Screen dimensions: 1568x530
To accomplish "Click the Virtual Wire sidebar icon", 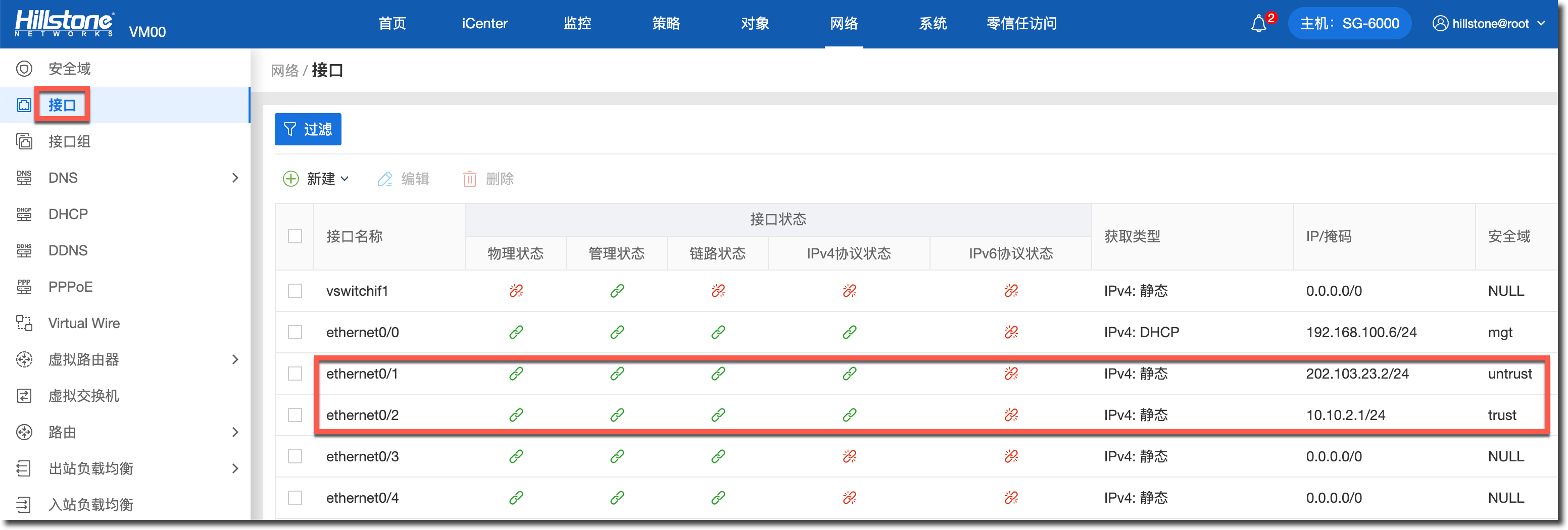I will coord(24,323).
